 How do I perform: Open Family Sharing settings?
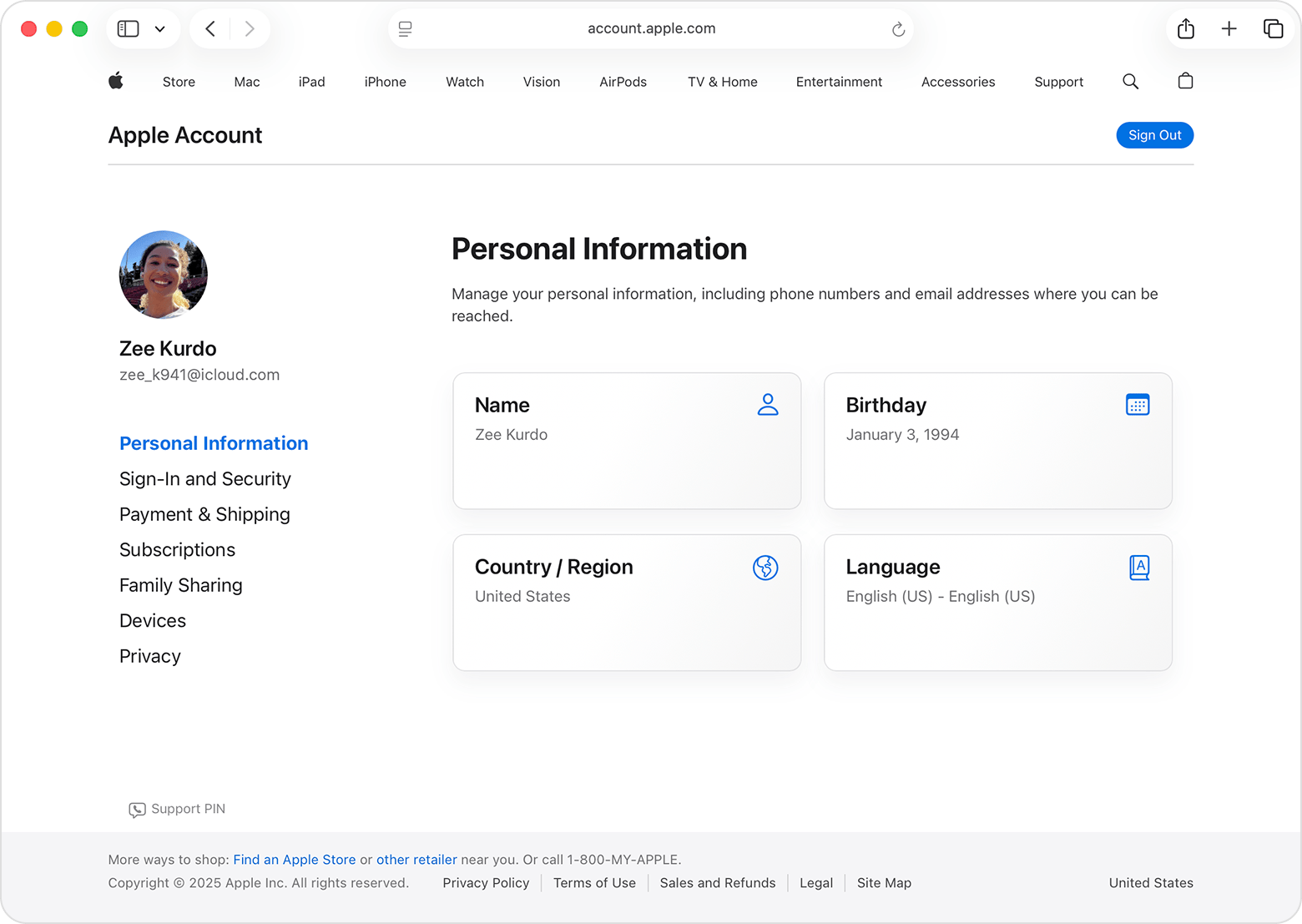click(180, 585)
